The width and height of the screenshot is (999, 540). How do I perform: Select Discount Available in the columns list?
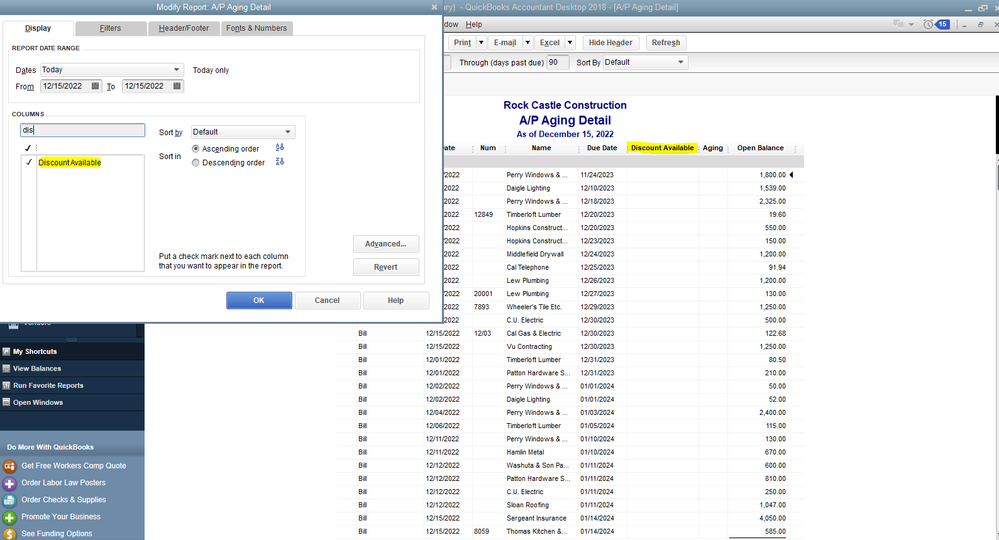click(x=69, y=162)
